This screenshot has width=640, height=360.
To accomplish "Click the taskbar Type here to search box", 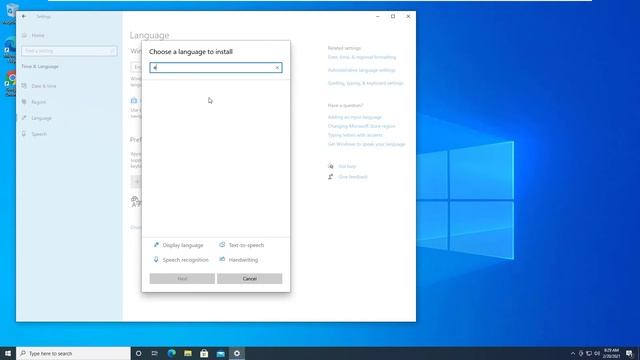I will click(x=73, y=353).
